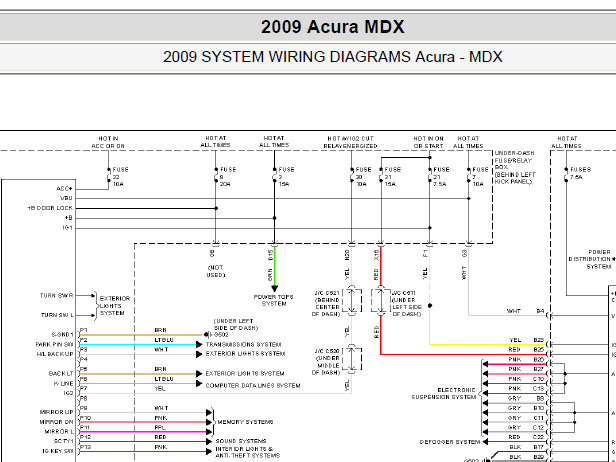Click the "2009 Acura MDX" page title

tap(332, 27)
